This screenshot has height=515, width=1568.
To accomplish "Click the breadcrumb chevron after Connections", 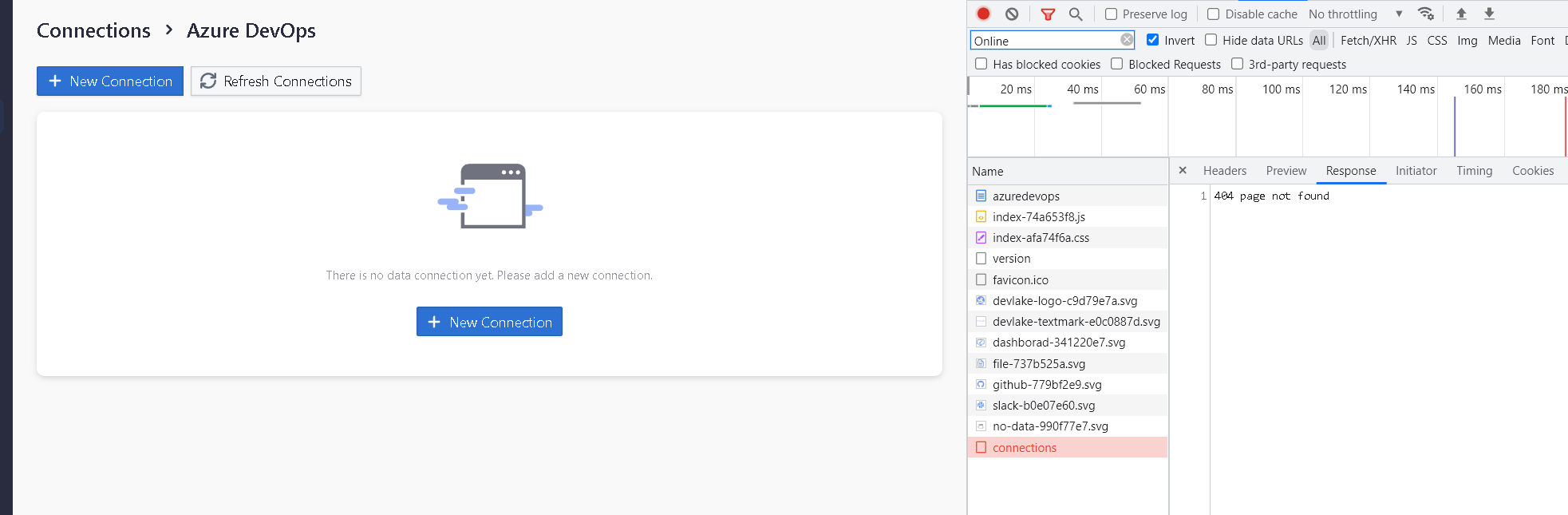I will [168, 30].
